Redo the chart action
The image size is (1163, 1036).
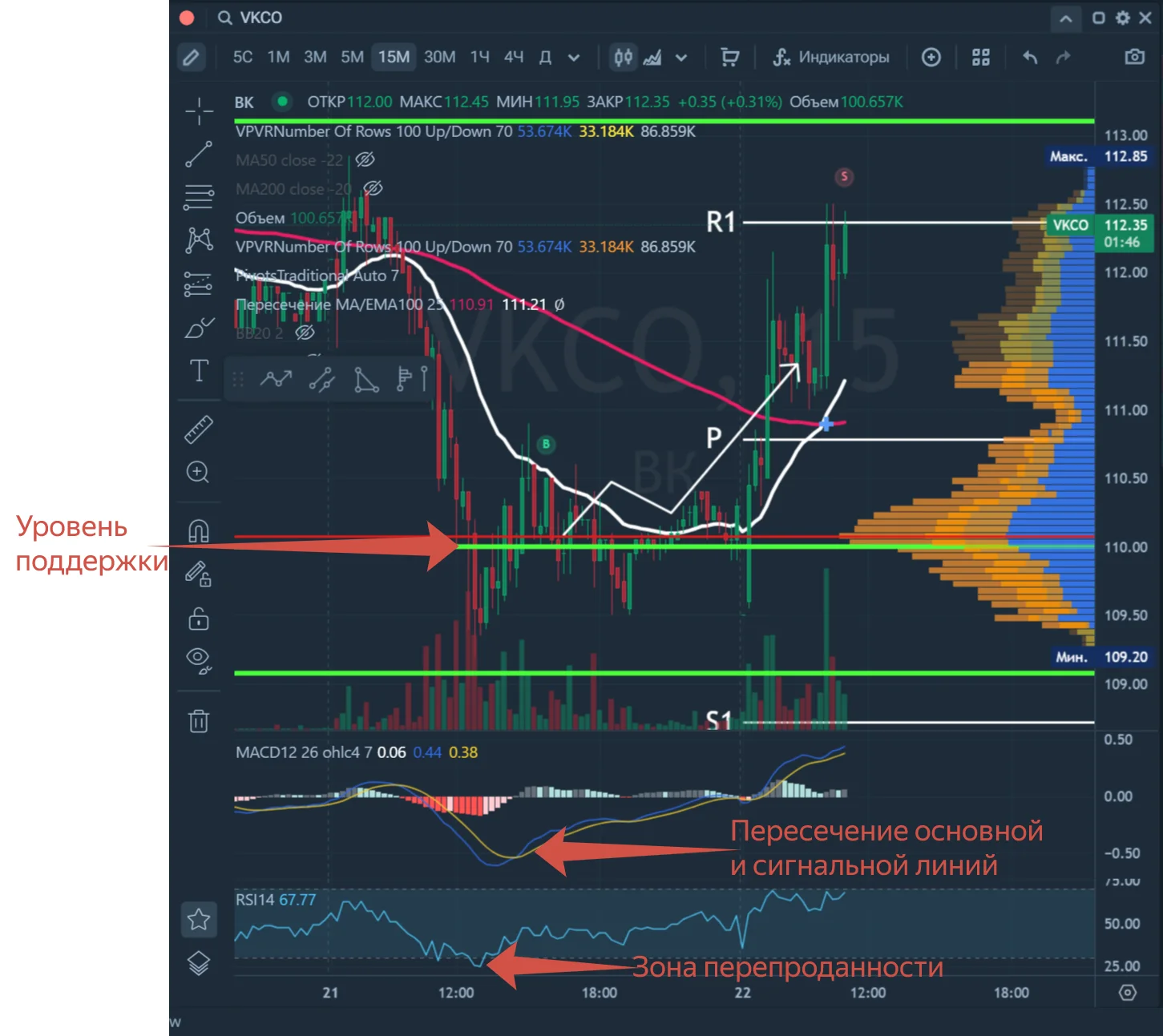(1064, 57)
